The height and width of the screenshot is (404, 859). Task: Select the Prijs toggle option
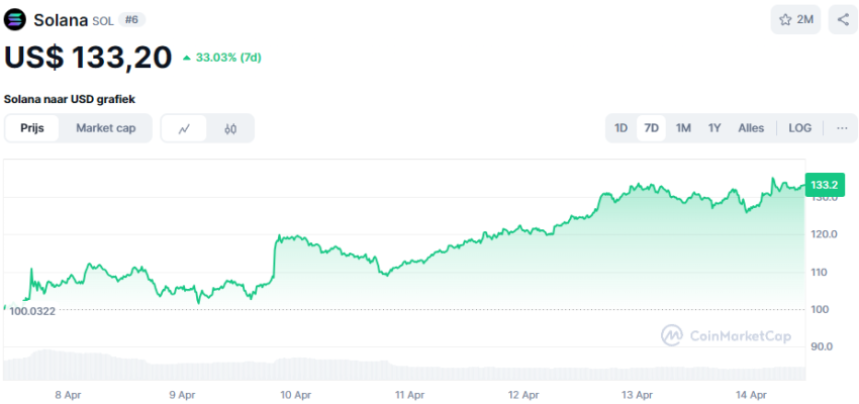33,128
